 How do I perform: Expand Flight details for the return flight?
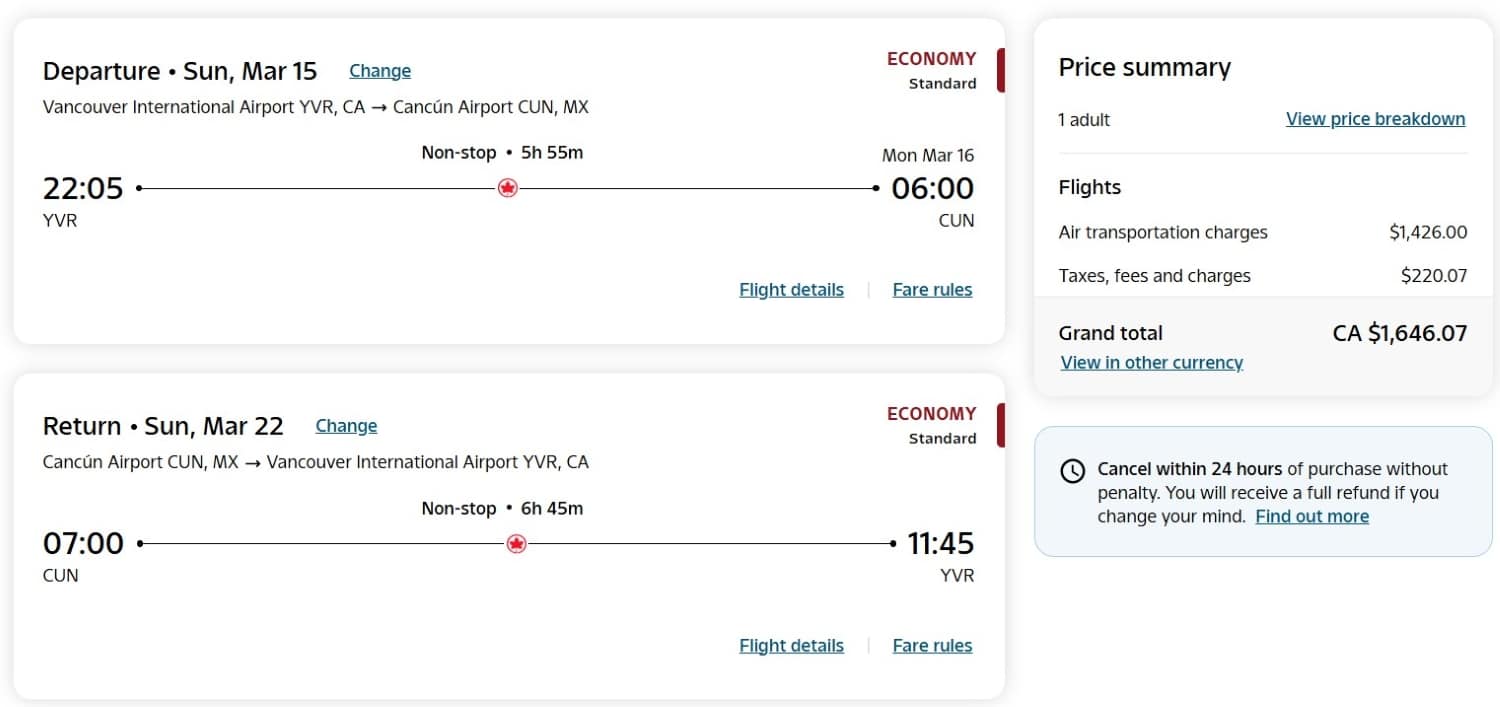point(791,645)
